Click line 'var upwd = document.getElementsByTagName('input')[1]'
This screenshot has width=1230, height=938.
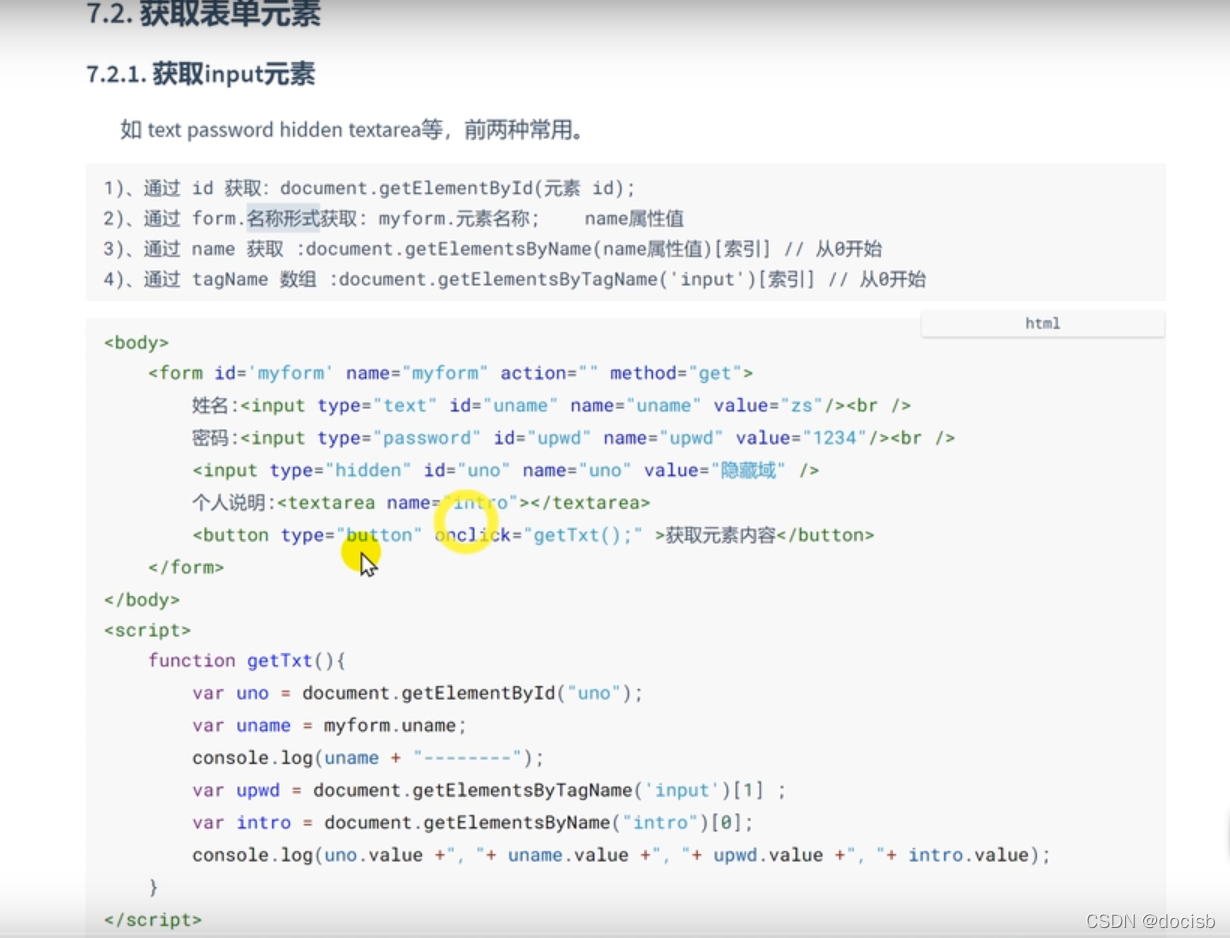coord(490,791)
